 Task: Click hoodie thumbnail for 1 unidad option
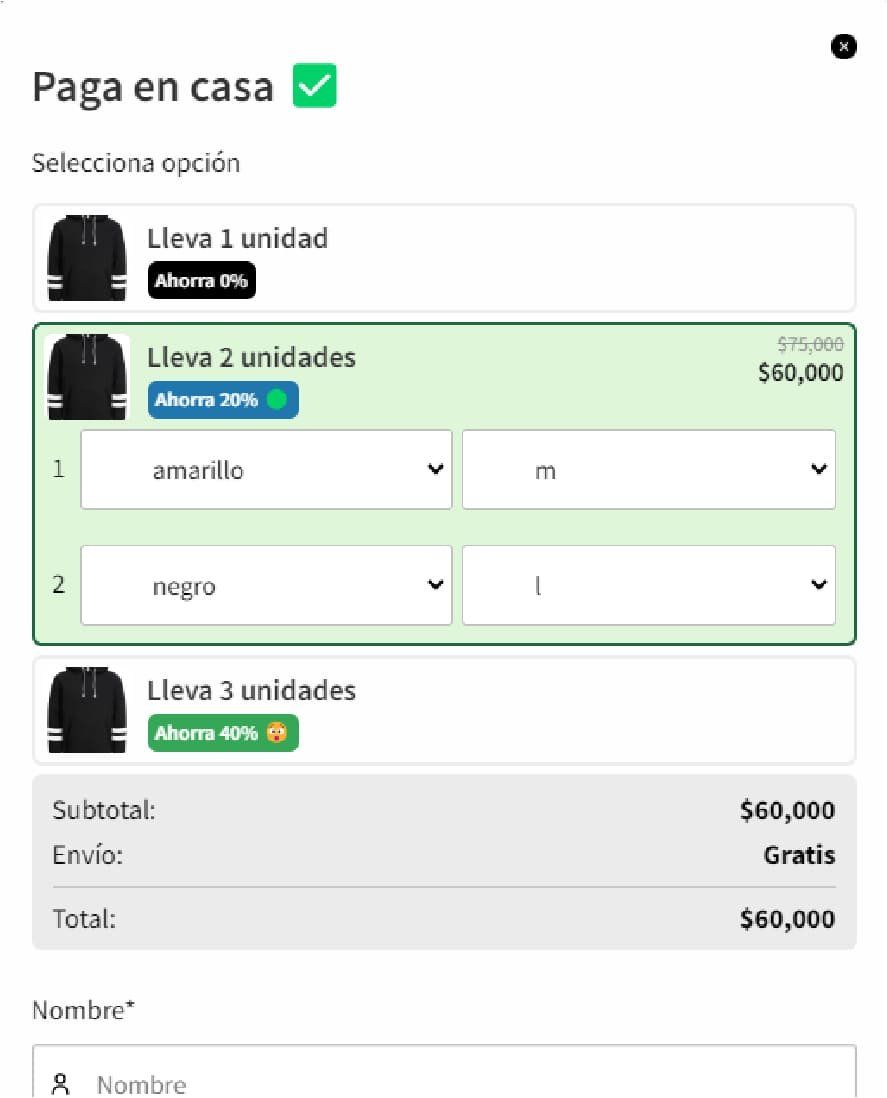pyautogui.click(x=87, y=258)
